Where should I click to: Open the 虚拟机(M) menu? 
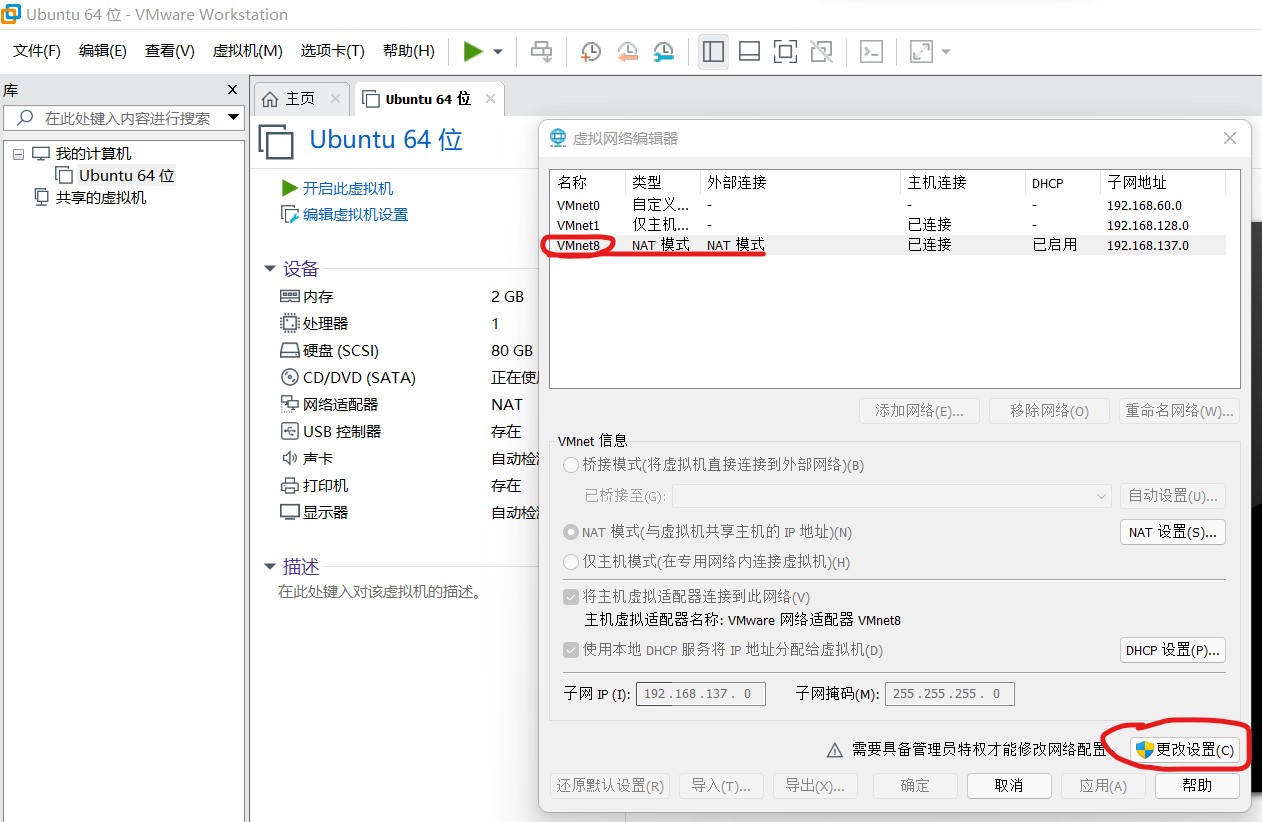pyautogui.click(x=246, y=51)
